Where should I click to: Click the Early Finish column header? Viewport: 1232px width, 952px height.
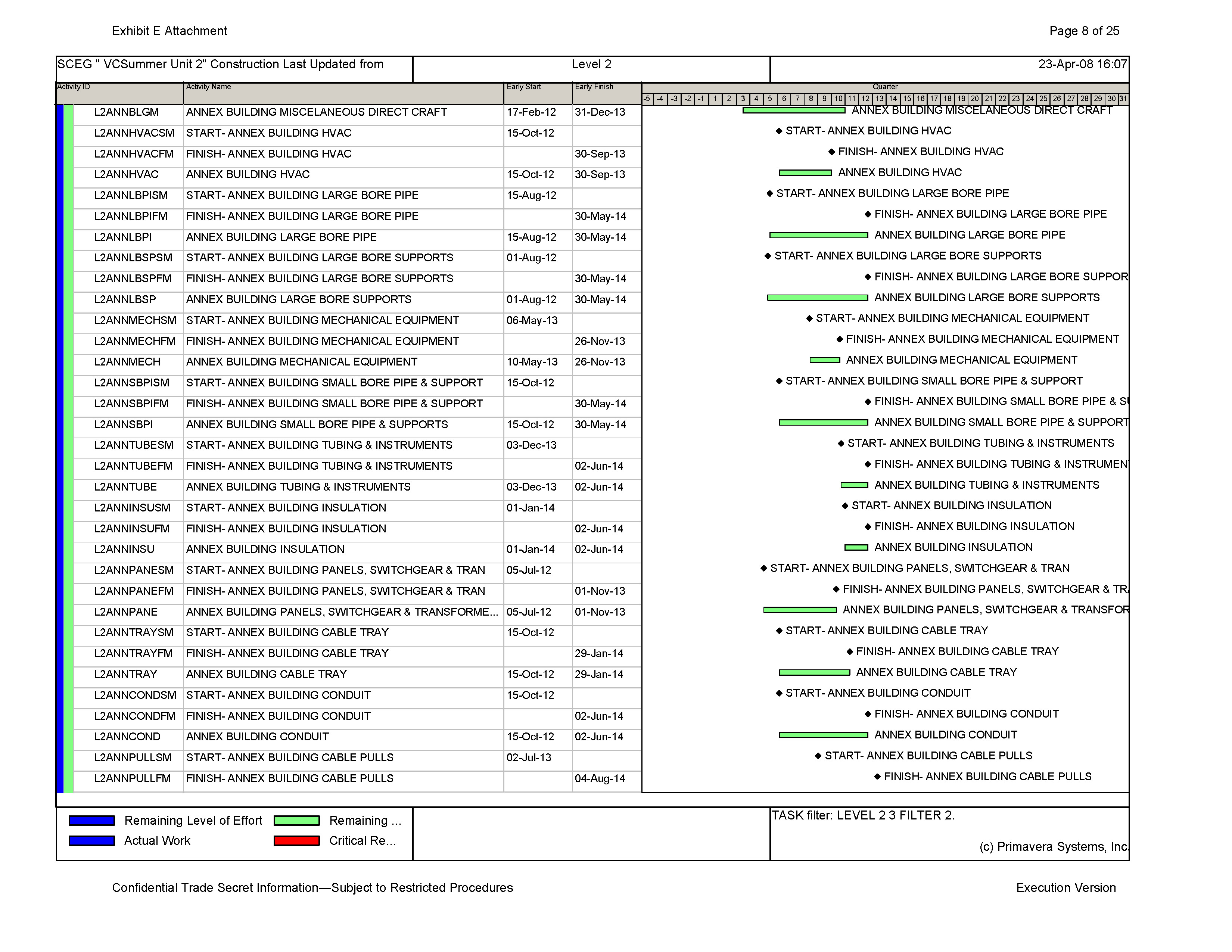[x=606, y=93]
